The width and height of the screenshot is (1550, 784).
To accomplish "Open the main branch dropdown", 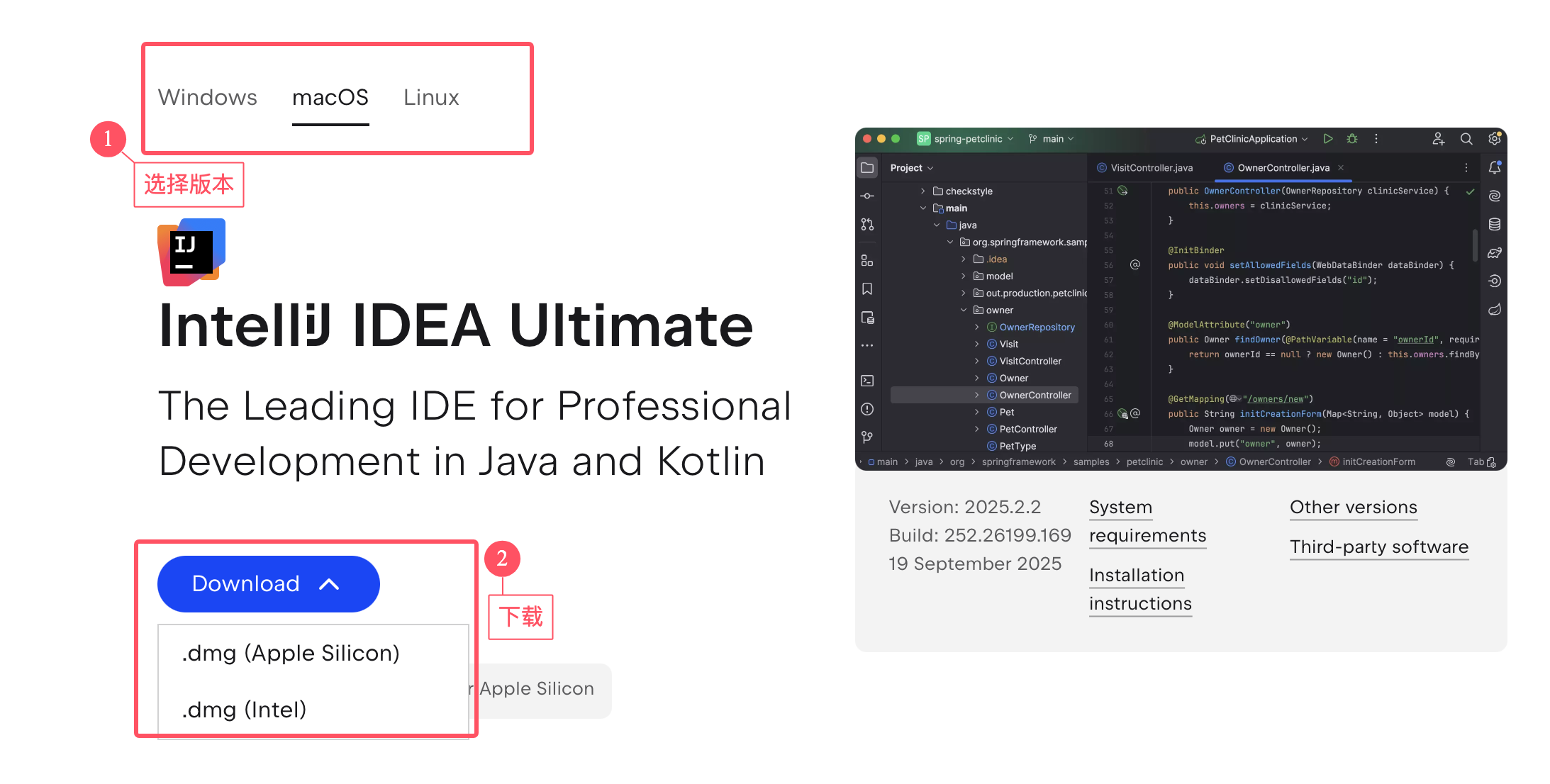I will point(1051,139).
